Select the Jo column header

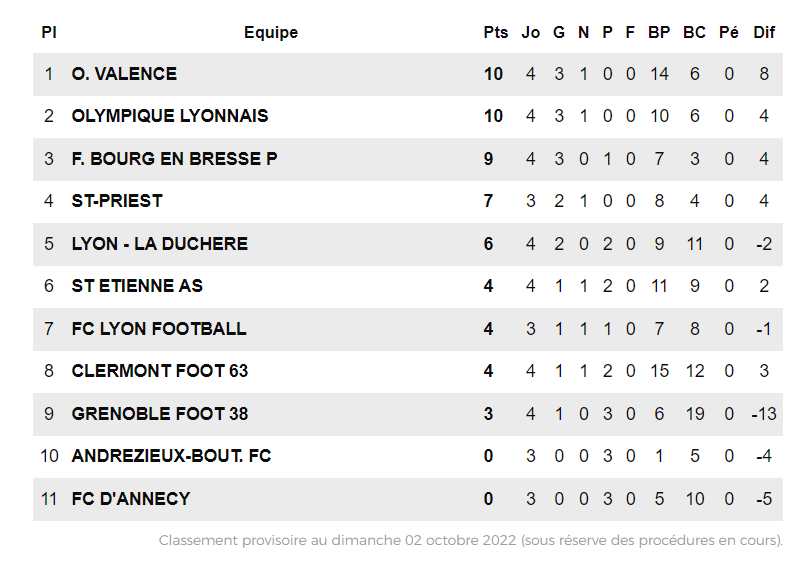[x=531, y=33]
